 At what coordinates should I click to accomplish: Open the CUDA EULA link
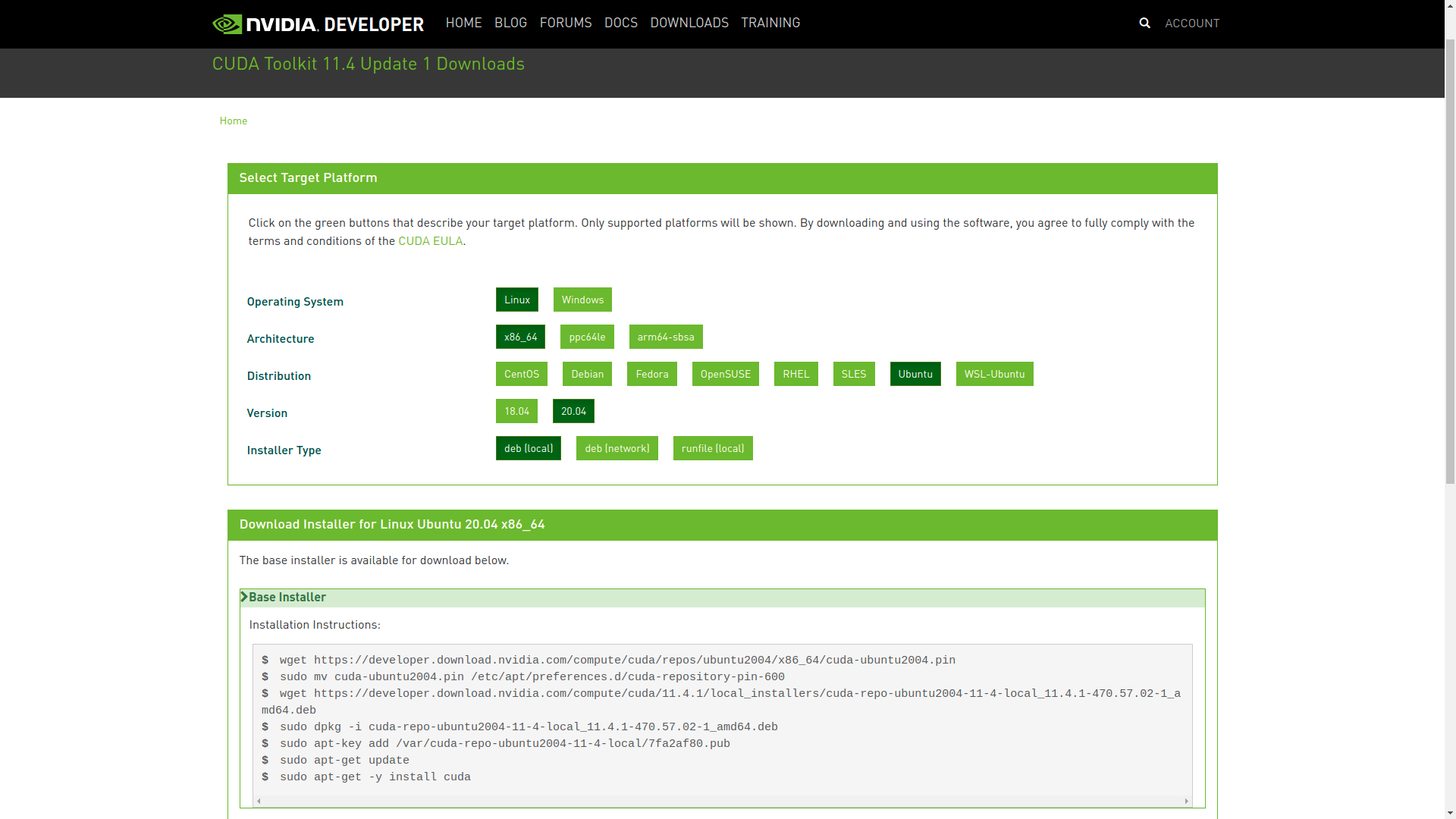430,241
